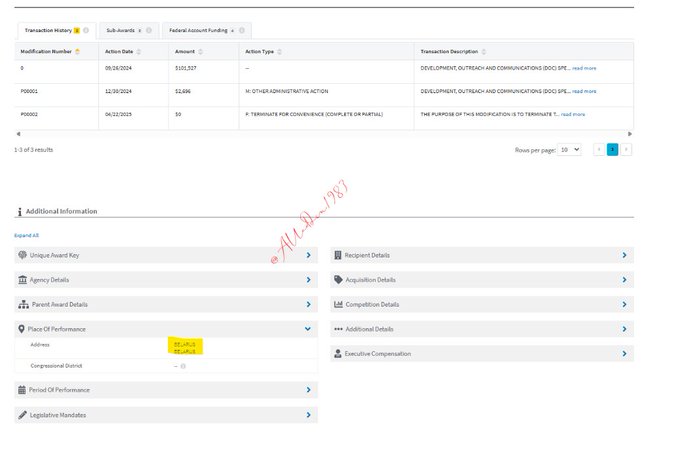Collapse the Place Of Performance section
This screenshot has width=680, height=454.
click(x=308, y=329)
